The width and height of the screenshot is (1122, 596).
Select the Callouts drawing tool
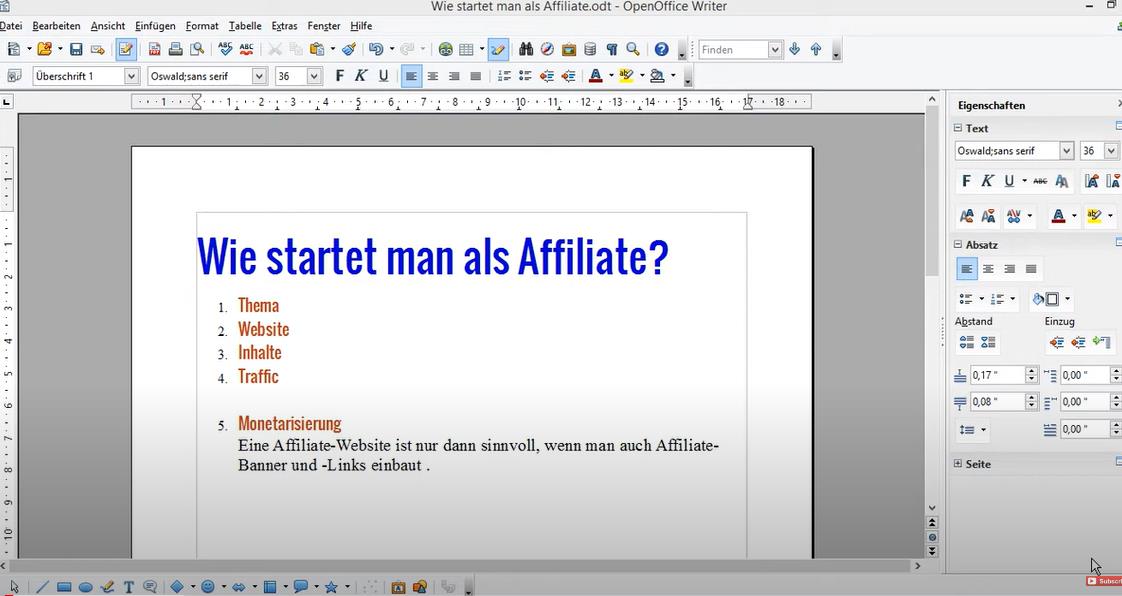tap(150, 587)
